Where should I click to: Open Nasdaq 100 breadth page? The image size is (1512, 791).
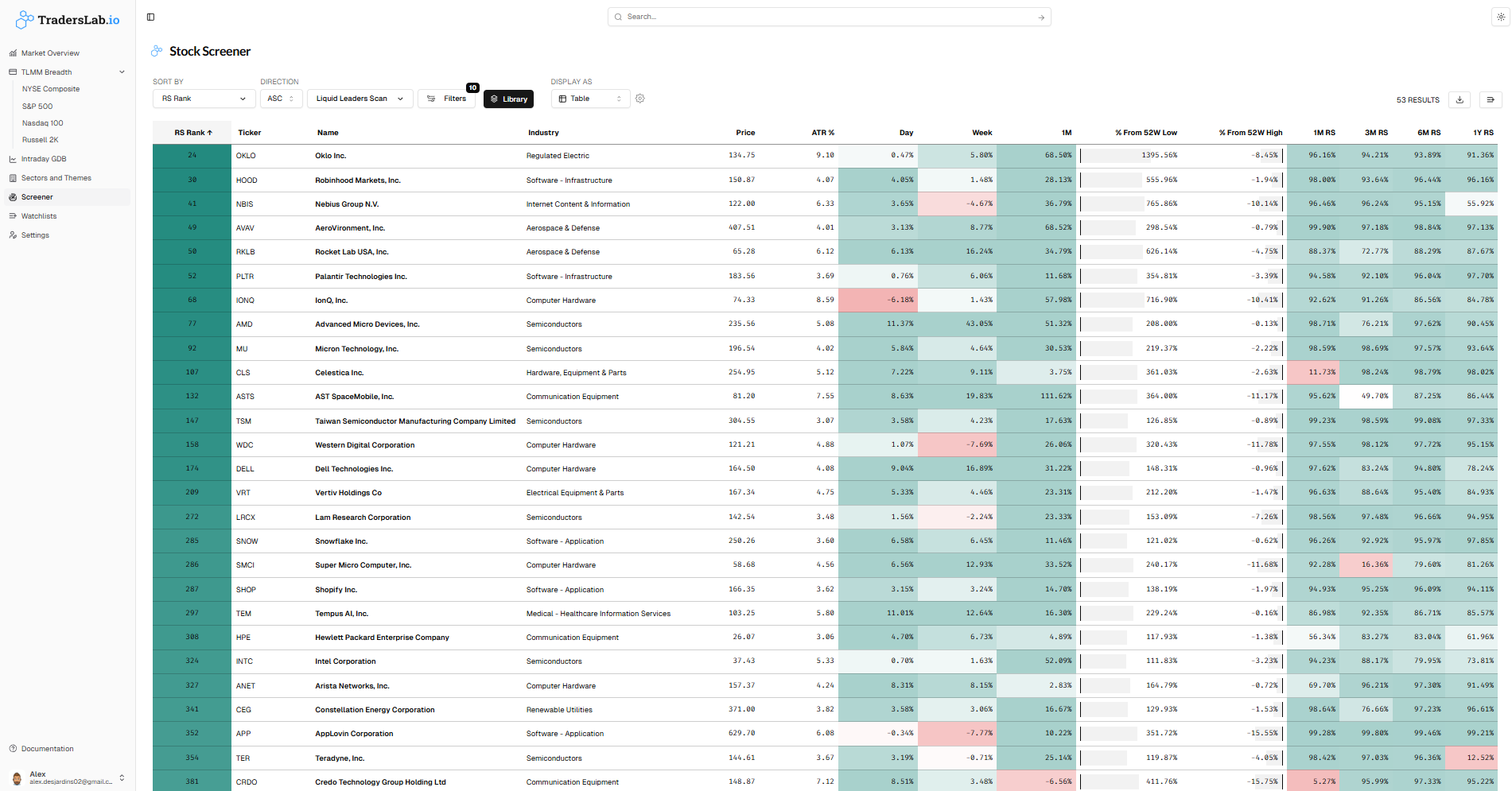coord(43,123)
